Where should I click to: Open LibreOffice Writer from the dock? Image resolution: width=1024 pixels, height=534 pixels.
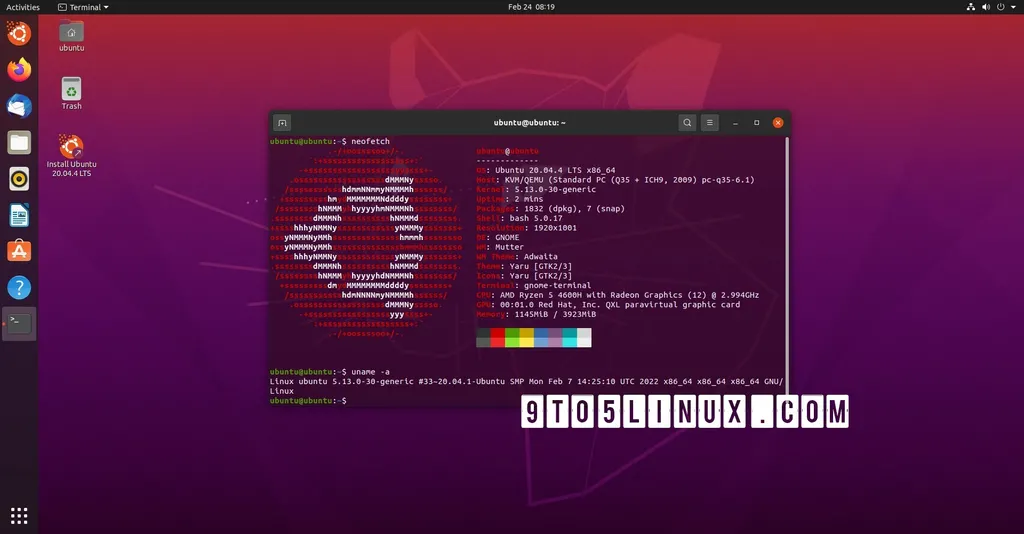[x=19, y=215]
